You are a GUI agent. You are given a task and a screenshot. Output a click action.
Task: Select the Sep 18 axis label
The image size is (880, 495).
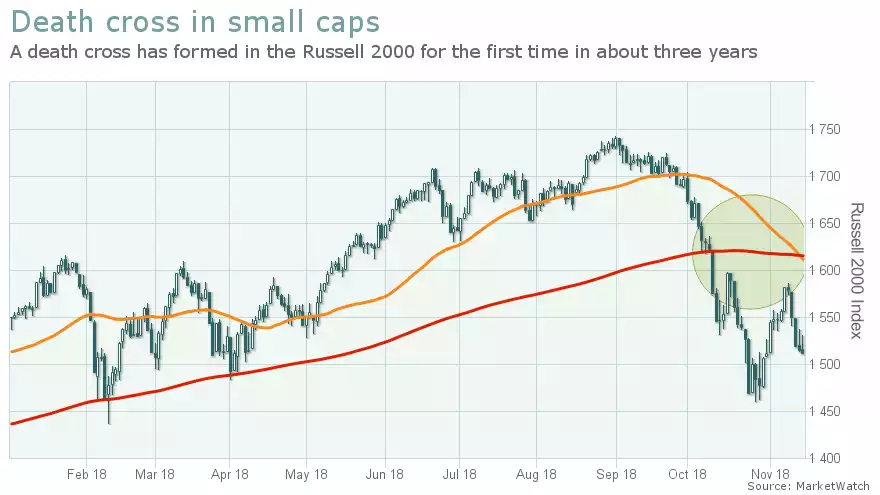coord(616,474)
